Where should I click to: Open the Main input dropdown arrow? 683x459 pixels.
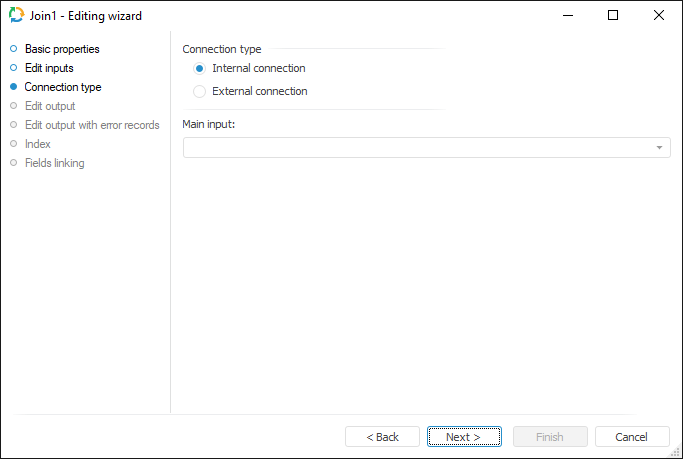pos(660,148)
